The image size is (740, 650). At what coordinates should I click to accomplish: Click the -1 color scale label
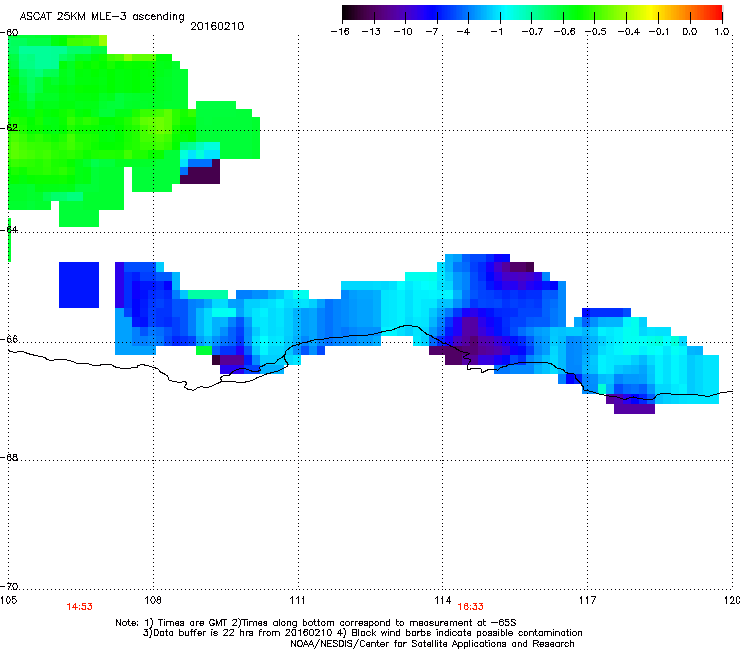click(x=496, y=32)
